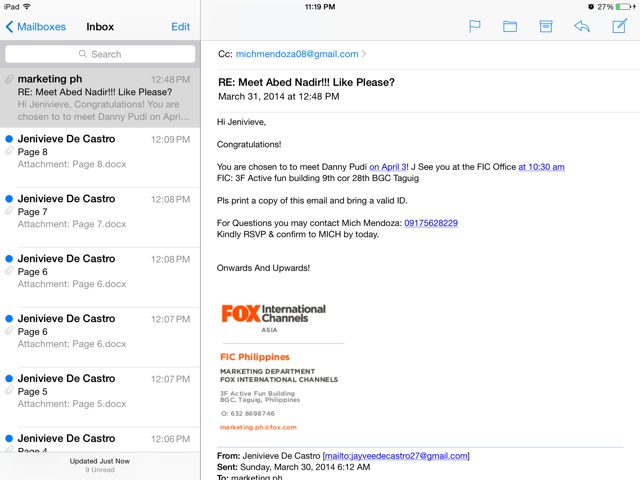
Task: Tap the paperclip icon on Page 8 email
Action: click(x=9, y=151)
